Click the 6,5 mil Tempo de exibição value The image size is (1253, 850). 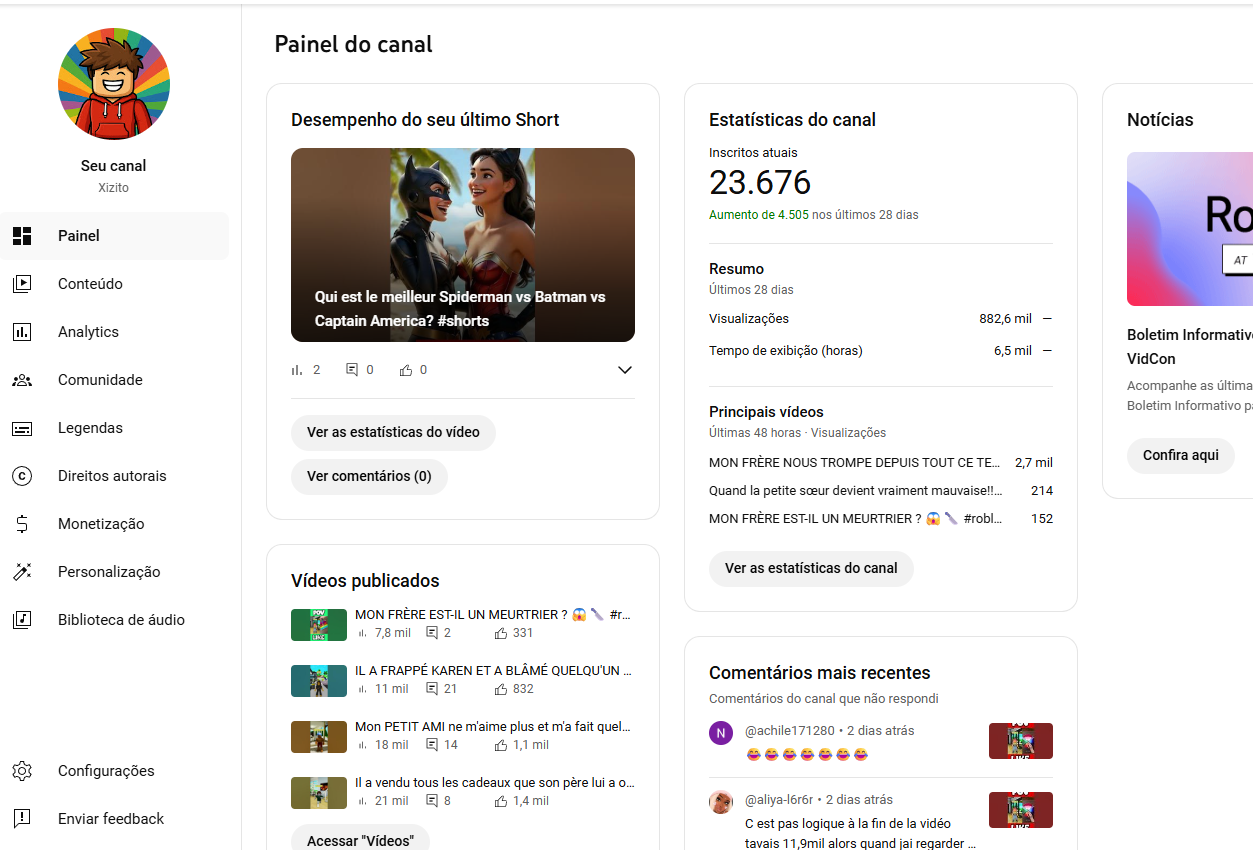[x=1013, y=351]
